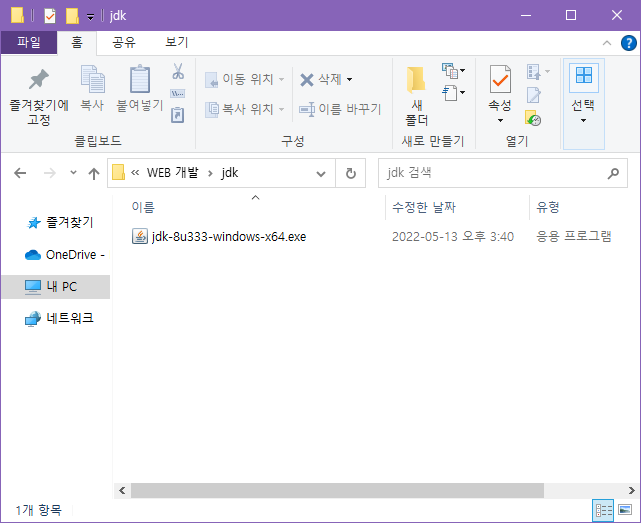Select OneDrive in navigation pane
This screenshot has width=641, height=523.
[x=65, y=255]
